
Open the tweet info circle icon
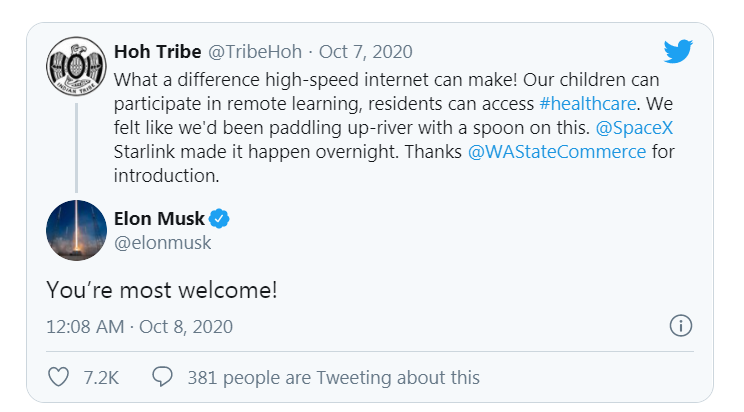[680, 326]
